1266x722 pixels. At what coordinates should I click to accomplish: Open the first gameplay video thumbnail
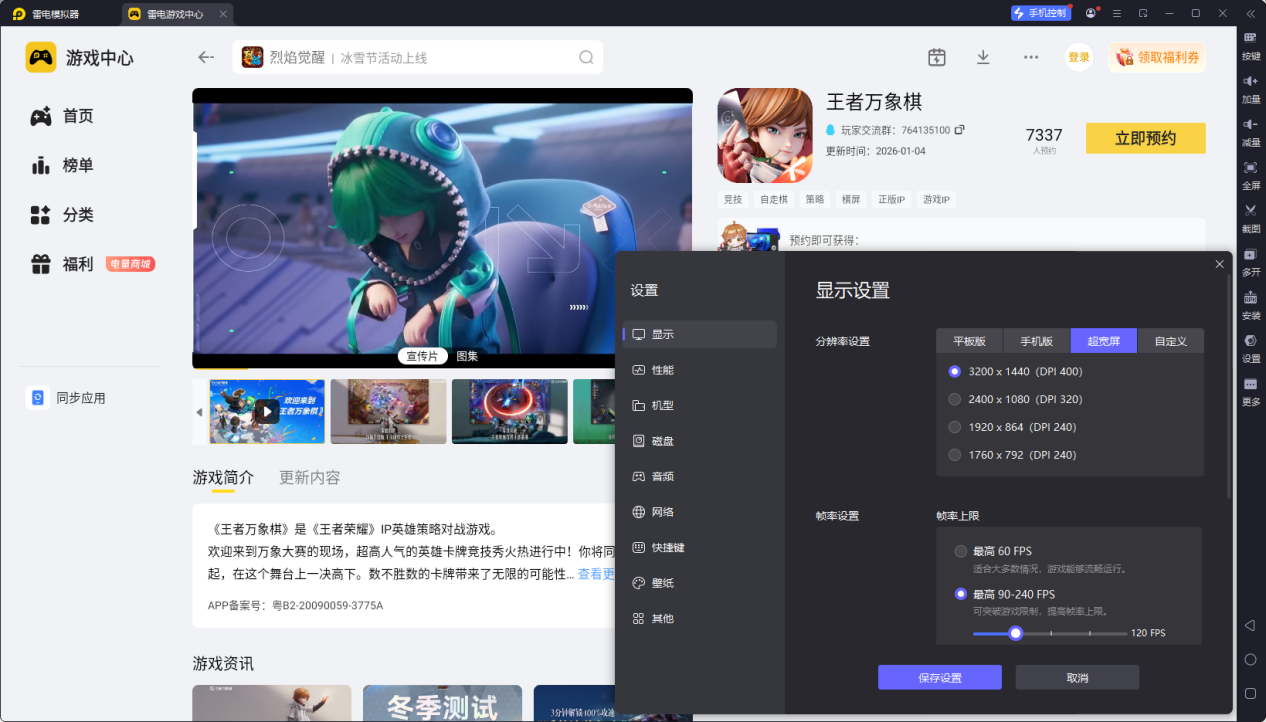pyautogui.click(x=266, y=411)
